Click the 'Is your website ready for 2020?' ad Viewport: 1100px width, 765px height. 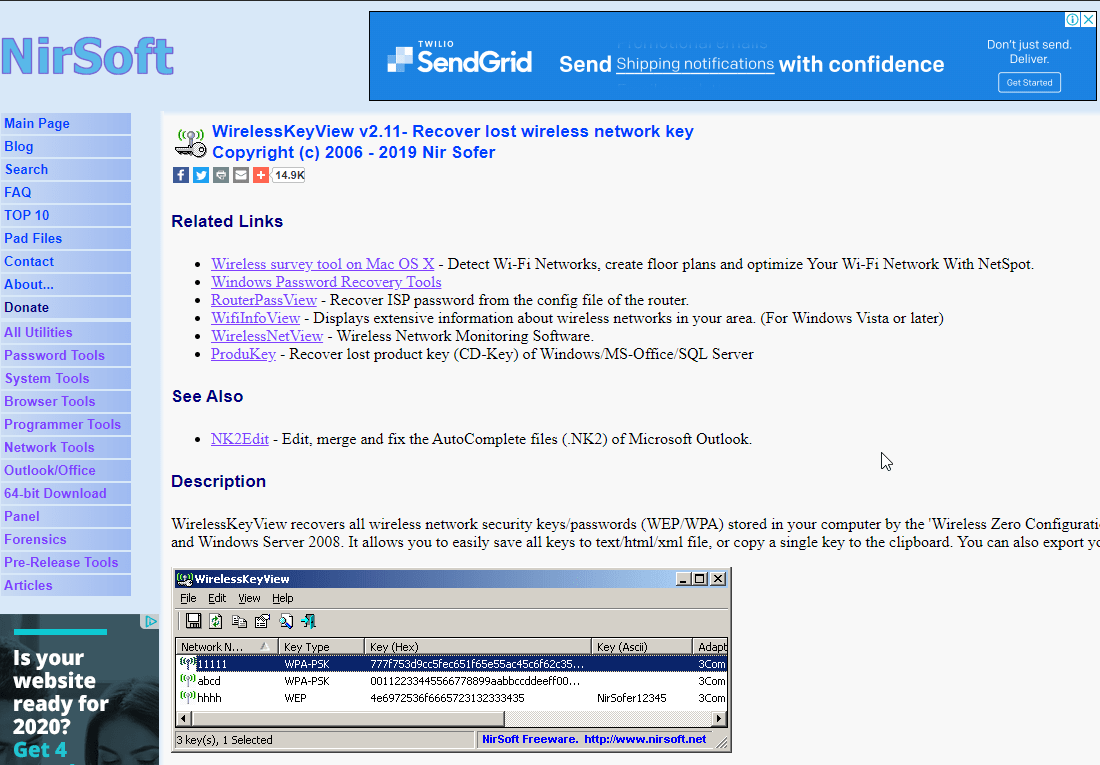click(79, 690)
